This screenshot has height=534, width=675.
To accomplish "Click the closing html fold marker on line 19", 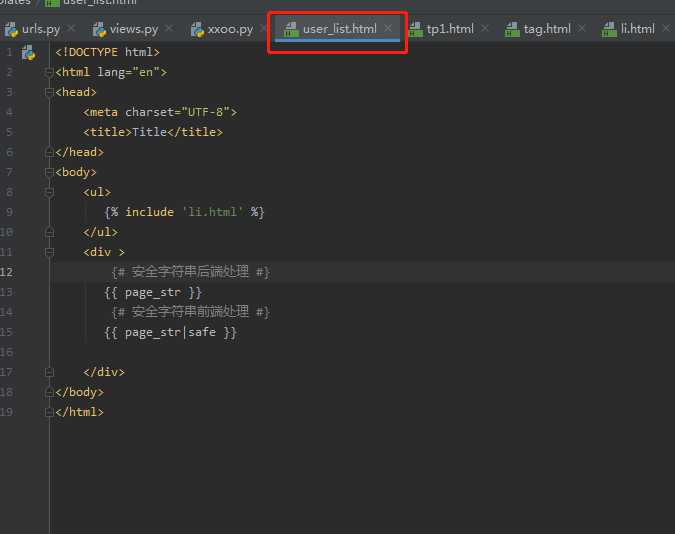I will pyautogui.click(x=49, y=412).
